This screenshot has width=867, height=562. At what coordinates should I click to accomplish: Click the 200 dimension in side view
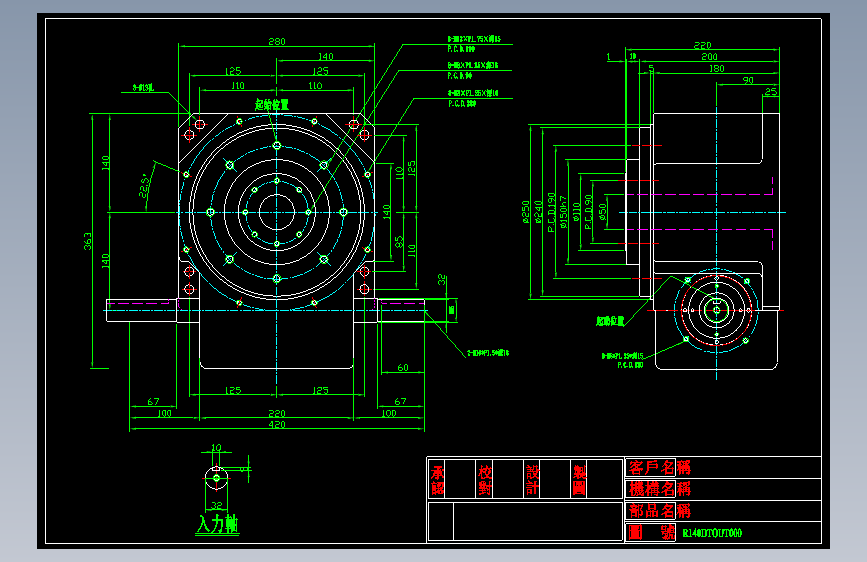pyautogui.click(x=709, y=56)
